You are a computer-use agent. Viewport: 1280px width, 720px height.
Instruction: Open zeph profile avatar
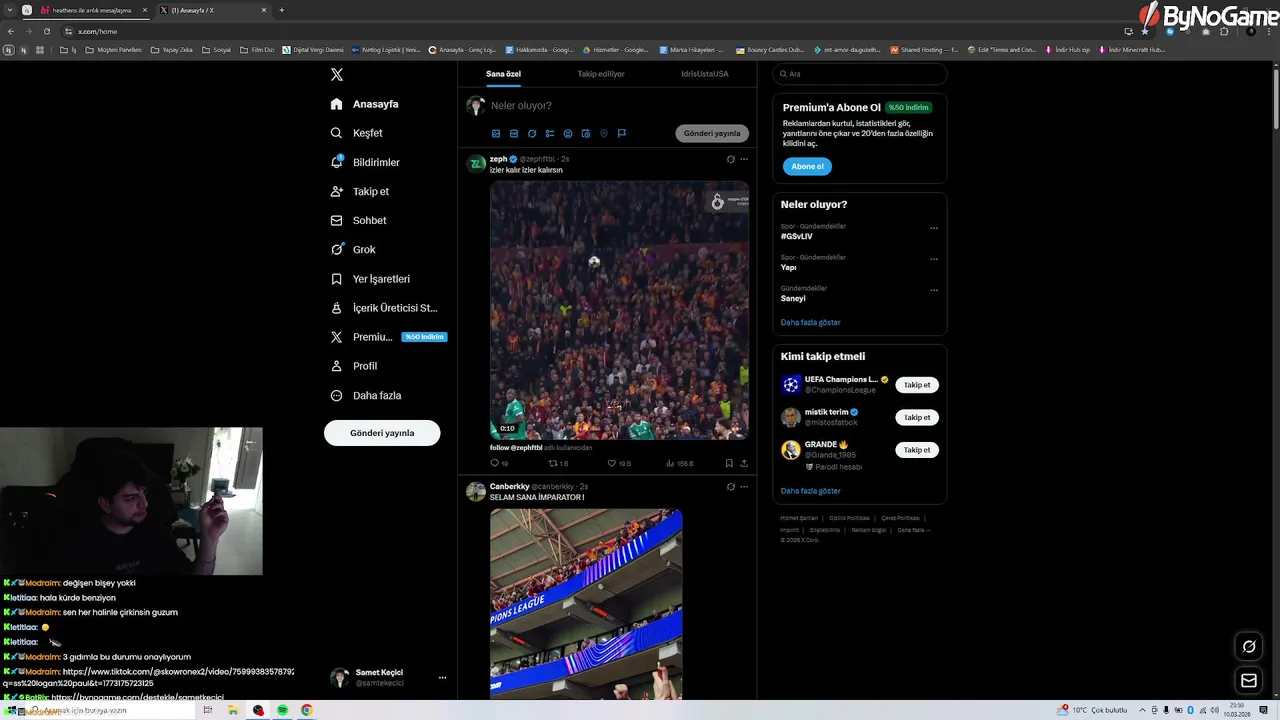pos(476,163)
